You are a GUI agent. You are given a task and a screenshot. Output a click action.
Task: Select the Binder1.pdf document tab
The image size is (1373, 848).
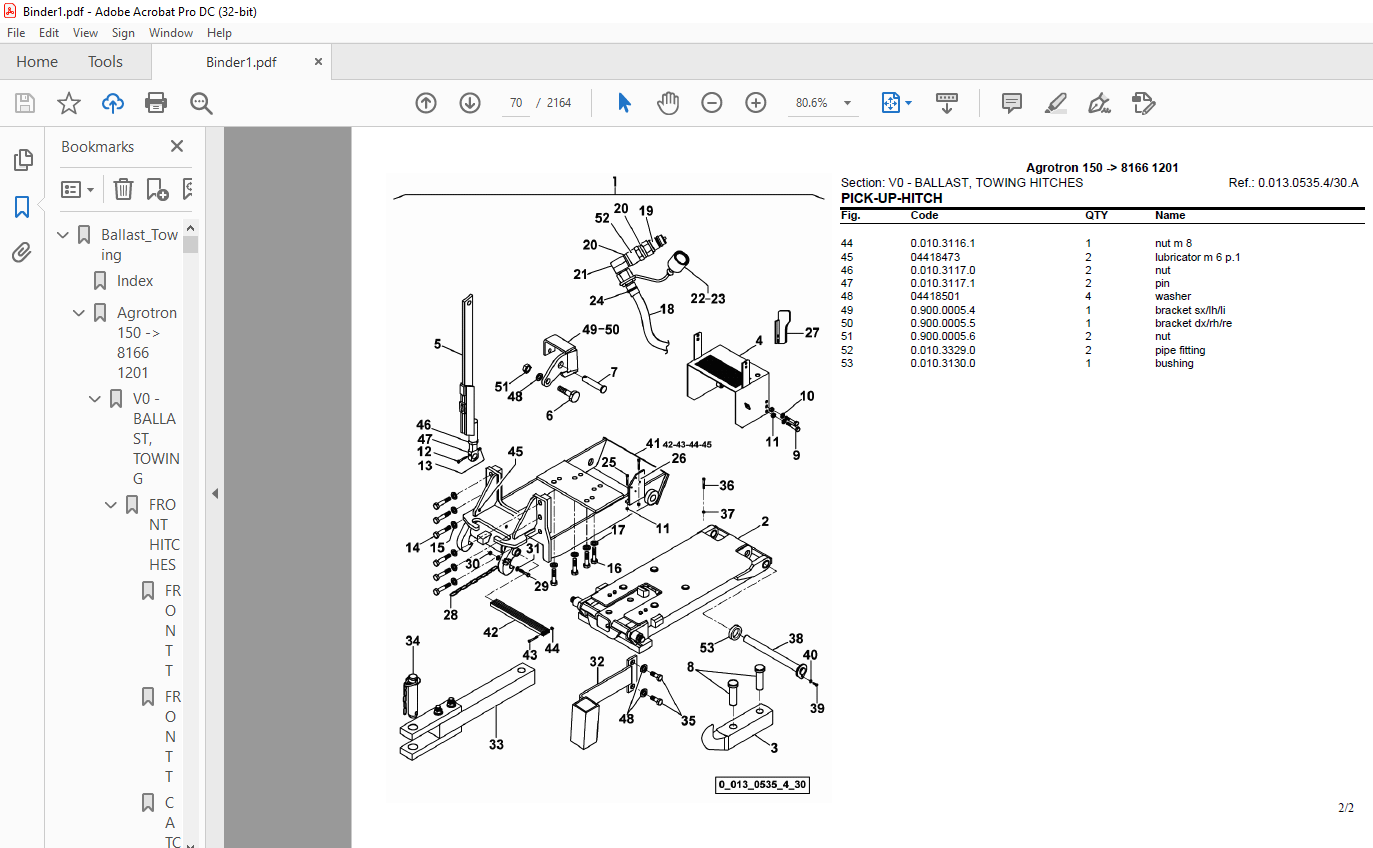pos(241,62)
